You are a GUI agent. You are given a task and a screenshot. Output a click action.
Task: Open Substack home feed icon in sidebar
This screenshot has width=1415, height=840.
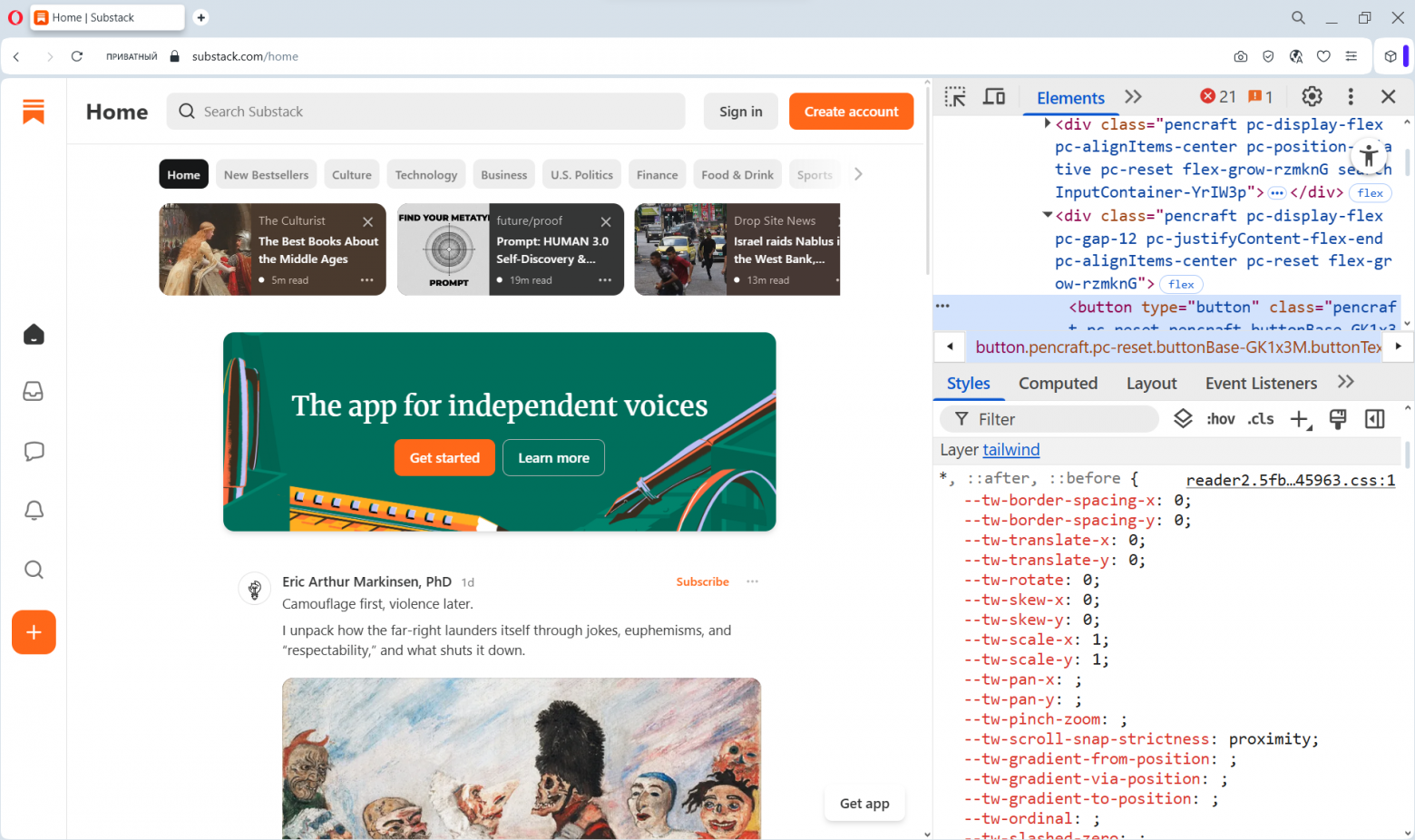[34, 334]
